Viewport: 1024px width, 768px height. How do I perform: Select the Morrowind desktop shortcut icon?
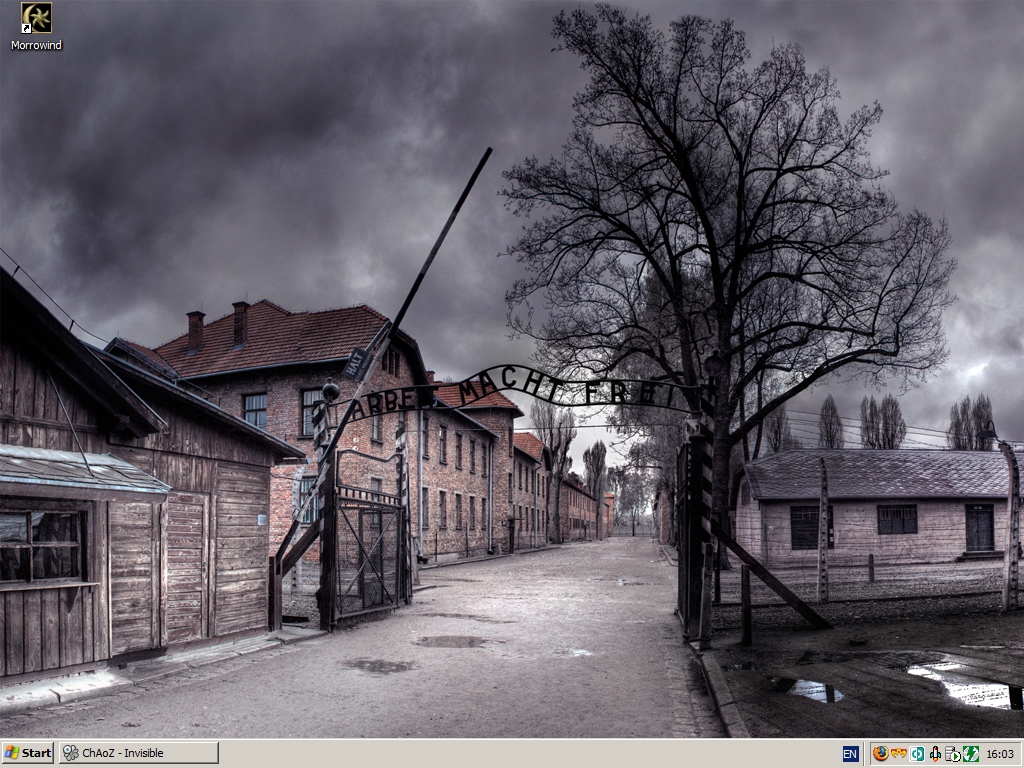click(36, 17)
